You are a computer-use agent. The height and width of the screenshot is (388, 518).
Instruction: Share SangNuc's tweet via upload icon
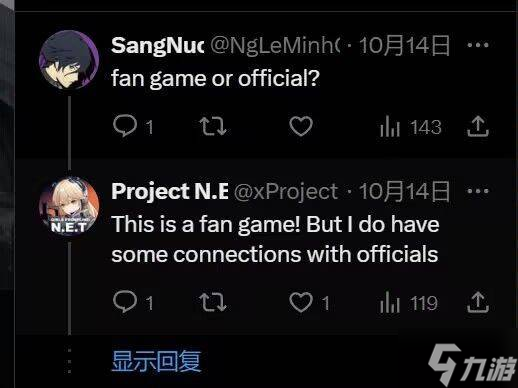click(478, 126)
